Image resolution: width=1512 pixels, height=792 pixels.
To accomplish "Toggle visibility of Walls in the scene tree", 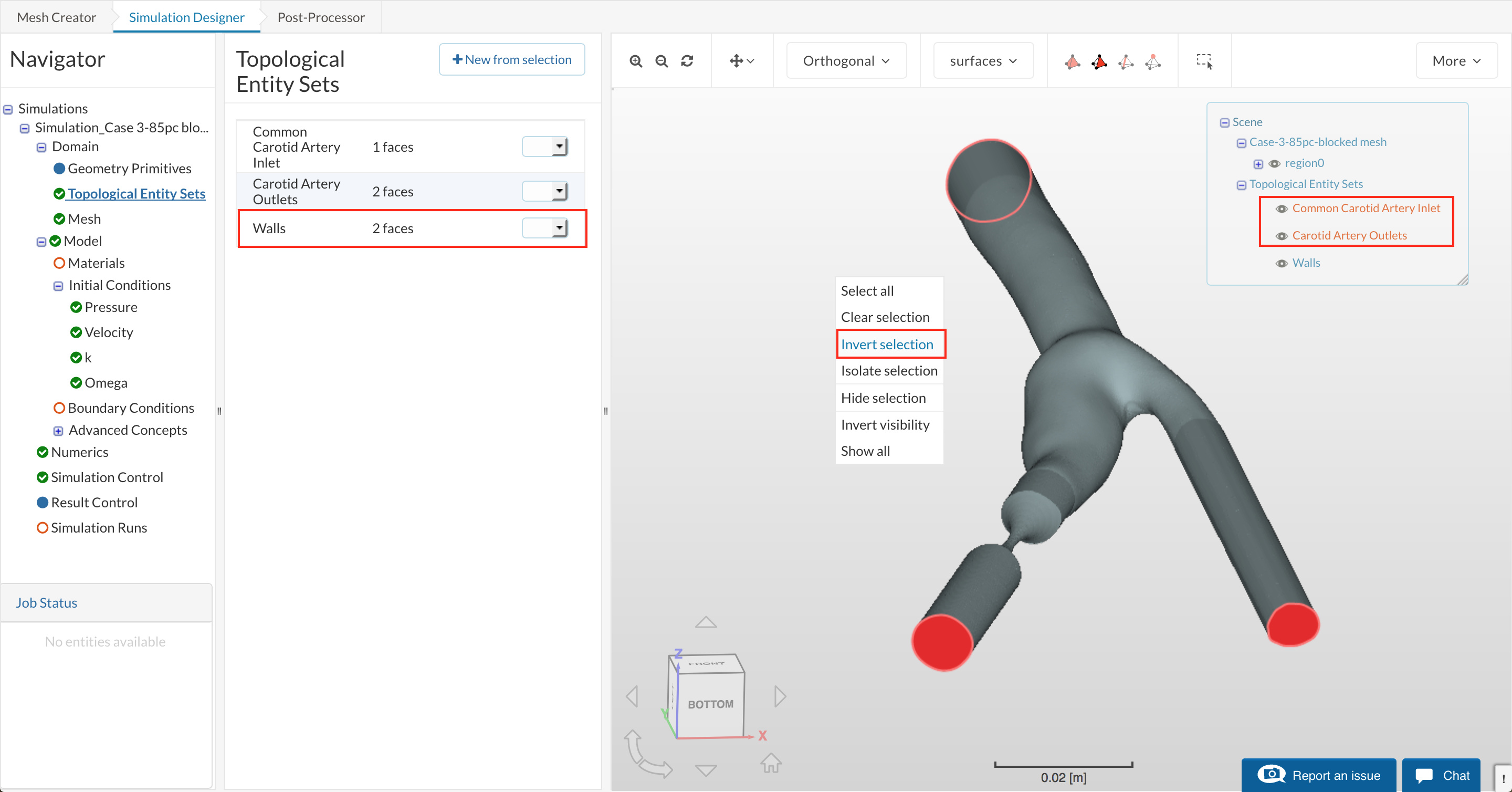I will pos(1282,264).
